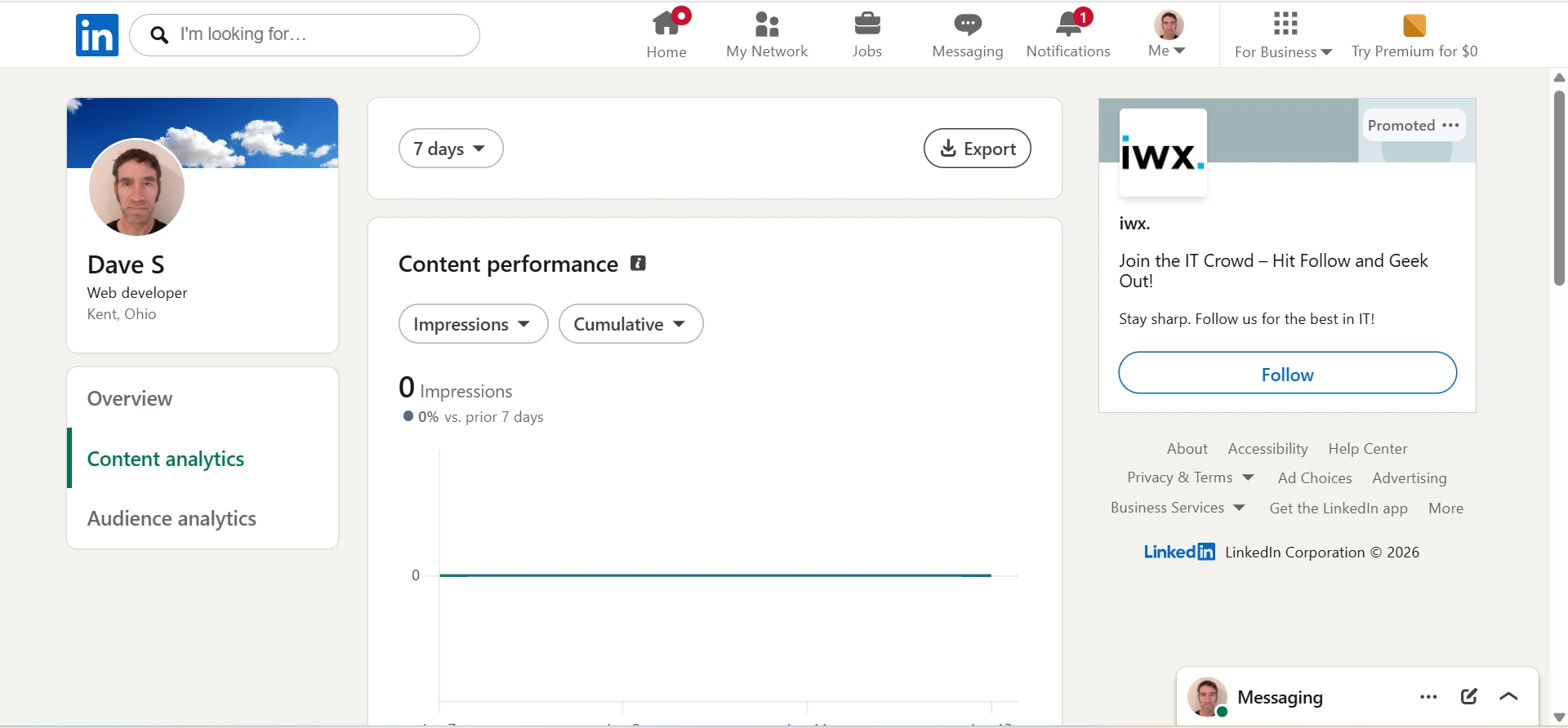Click the '0 Impressions' value

pos(456,388)
